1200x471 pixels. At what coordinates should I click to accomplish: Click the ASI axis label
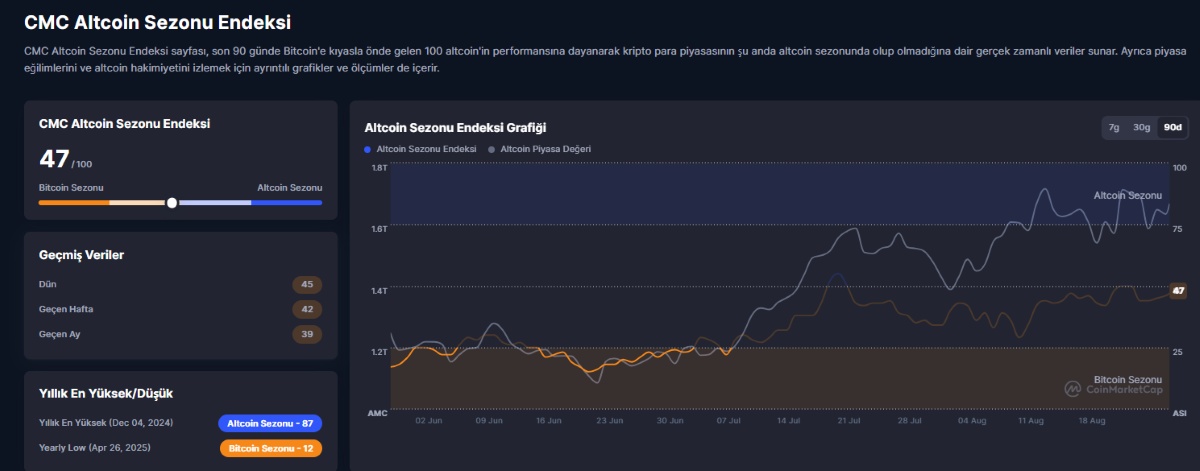pos(1179,413)
